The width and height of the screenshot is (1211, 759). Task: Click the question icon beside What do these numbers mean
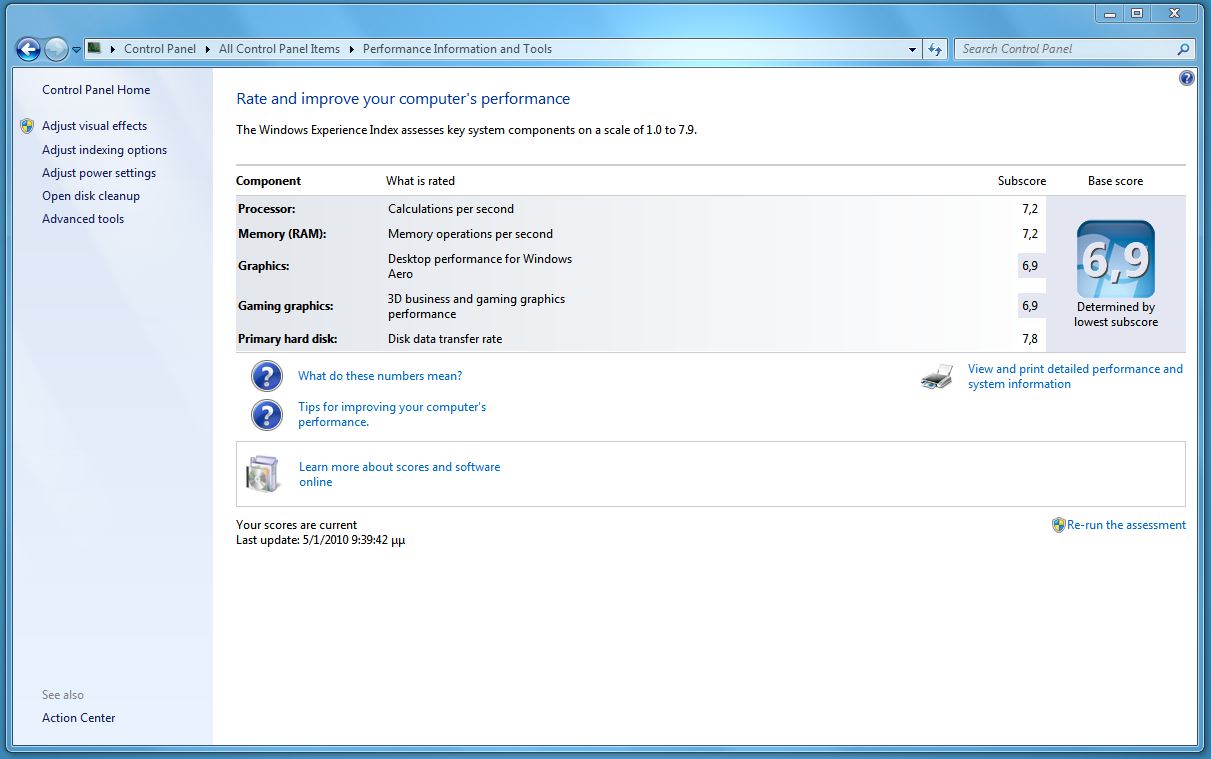pyautogui.click(x=266, y=376)
